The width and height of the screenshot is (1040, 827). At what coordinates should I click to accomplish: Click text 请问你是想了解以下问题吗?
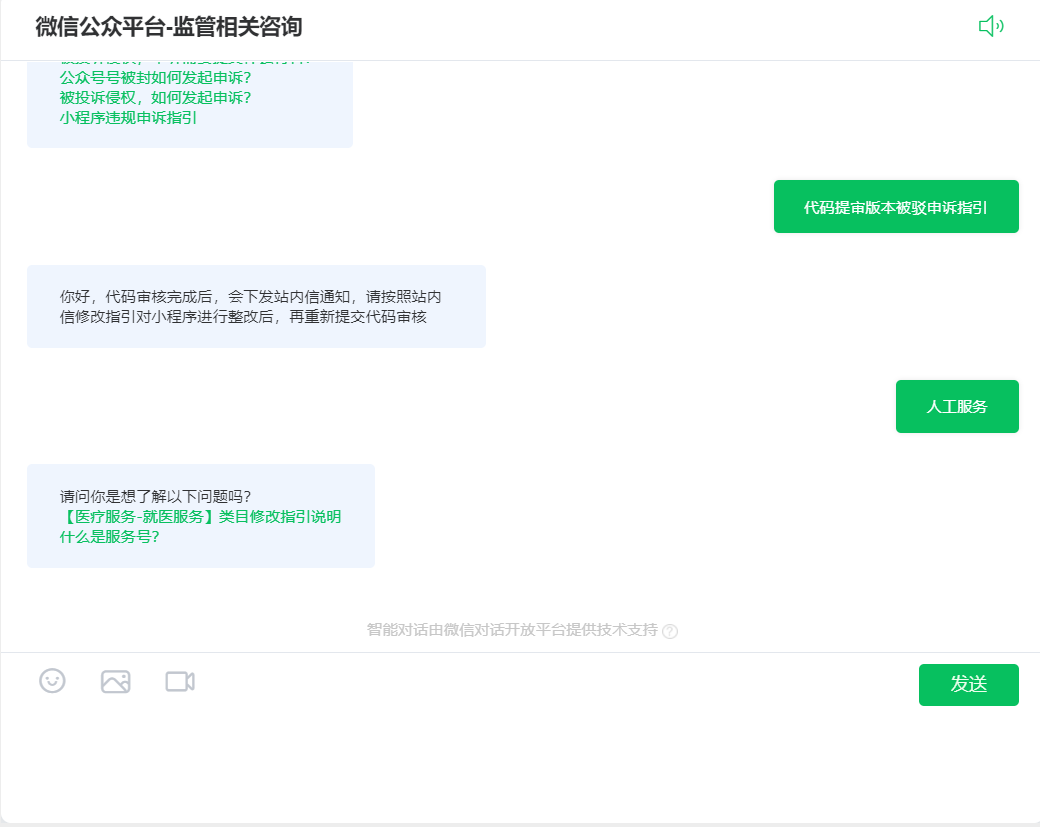[155, 497]
